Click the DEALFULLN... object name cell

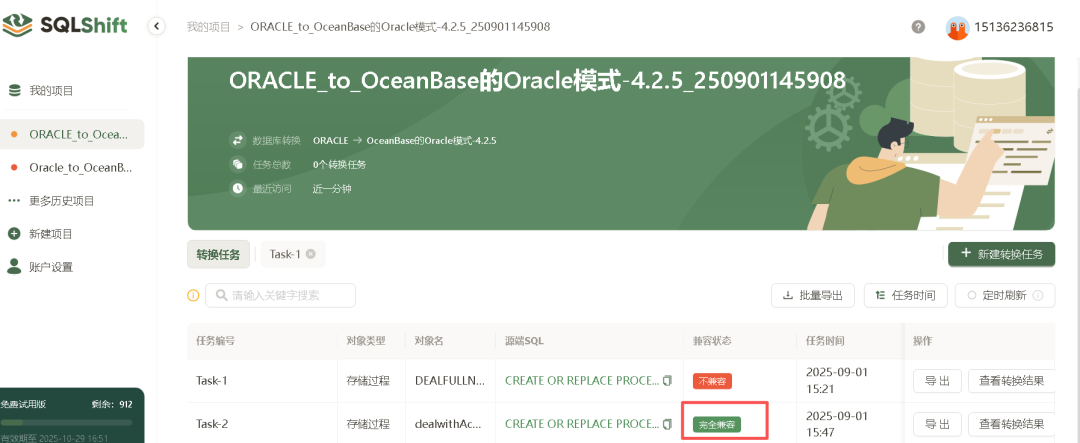450,380
